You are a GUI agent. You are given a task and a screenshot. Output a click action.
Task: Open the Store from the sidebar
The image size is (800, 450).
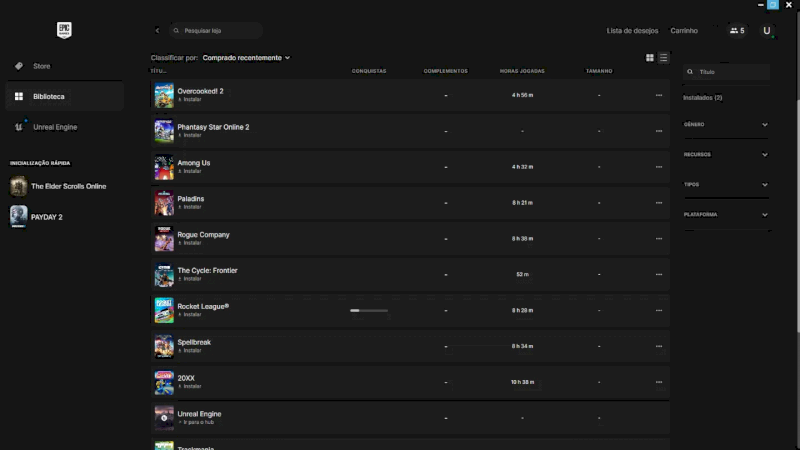pyautogui.click(x=41, y=66)
